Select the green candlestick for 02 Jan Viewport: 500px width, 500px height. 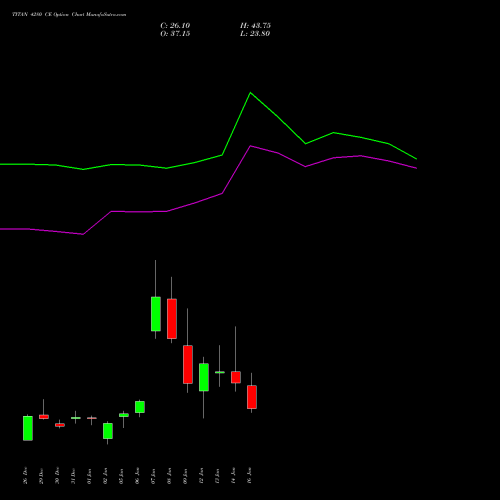[x=108, y=431]
